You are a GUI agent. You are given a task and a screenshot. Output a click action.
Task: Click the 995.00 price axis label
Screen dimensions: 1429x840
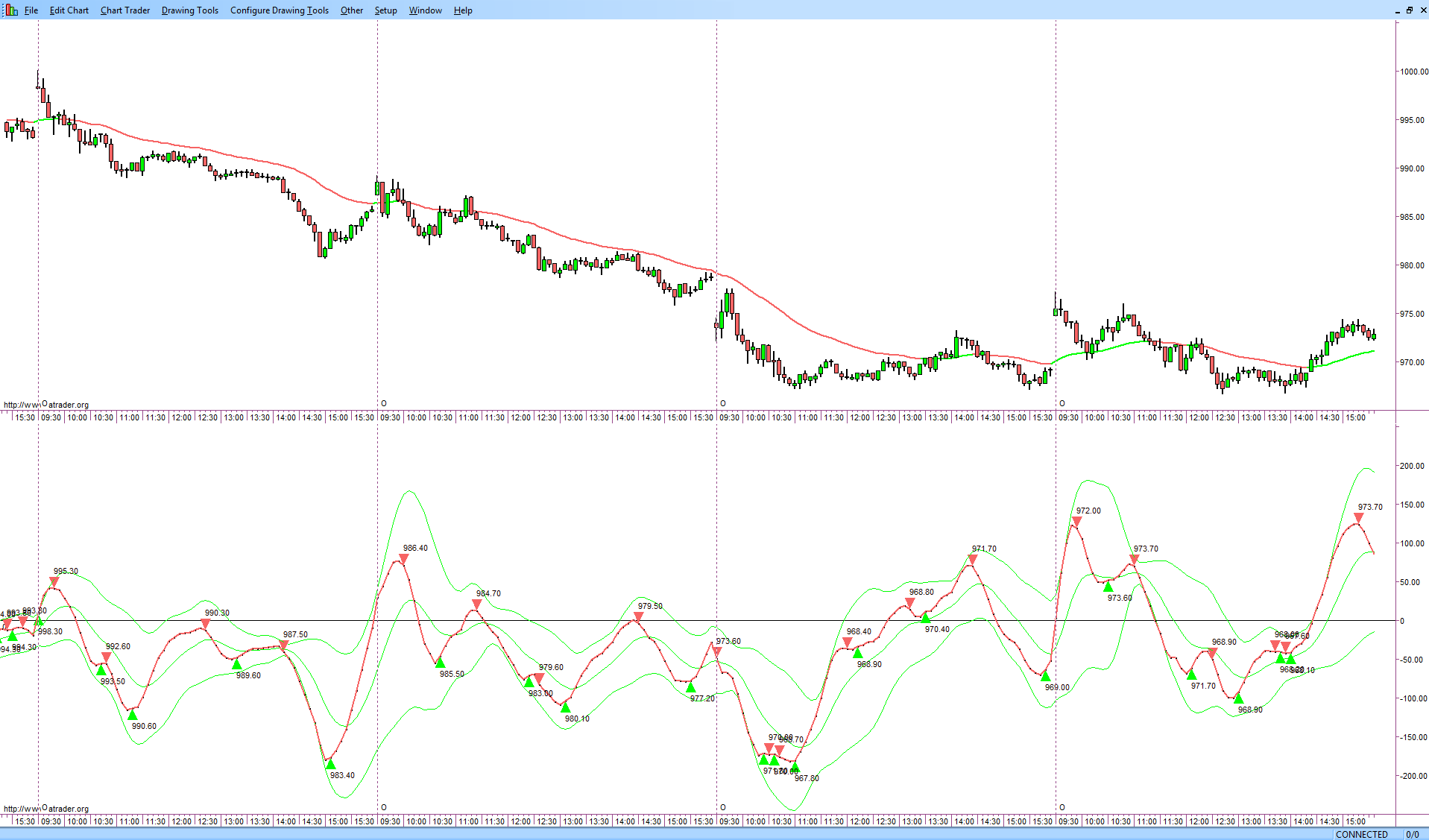click(x=1413, y=120)
